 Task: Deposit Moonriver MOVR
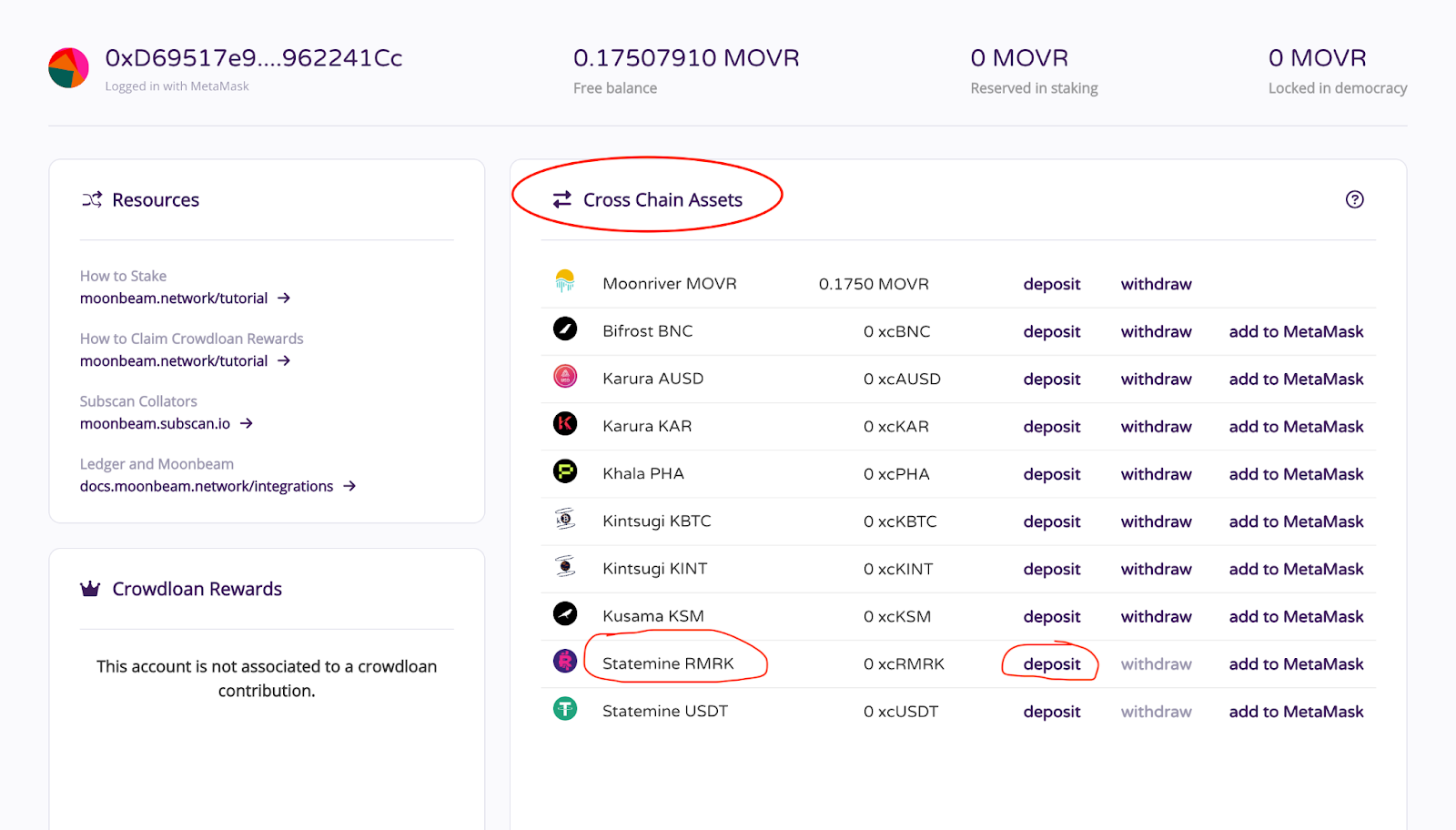click(x=1052, y=284)
